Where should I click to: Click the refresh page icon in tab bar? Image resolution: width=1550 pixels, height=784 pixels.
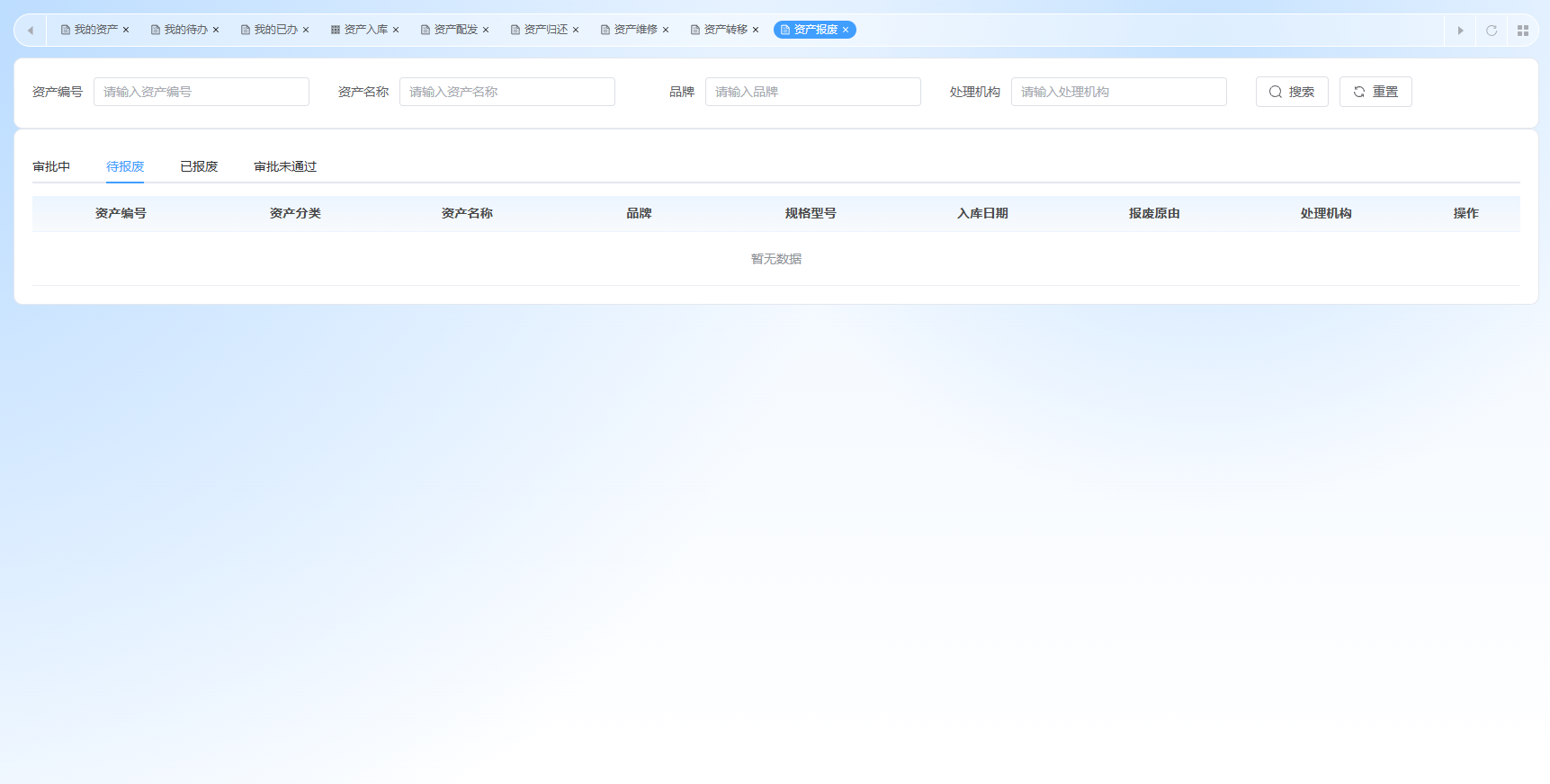click(1492, 31)
